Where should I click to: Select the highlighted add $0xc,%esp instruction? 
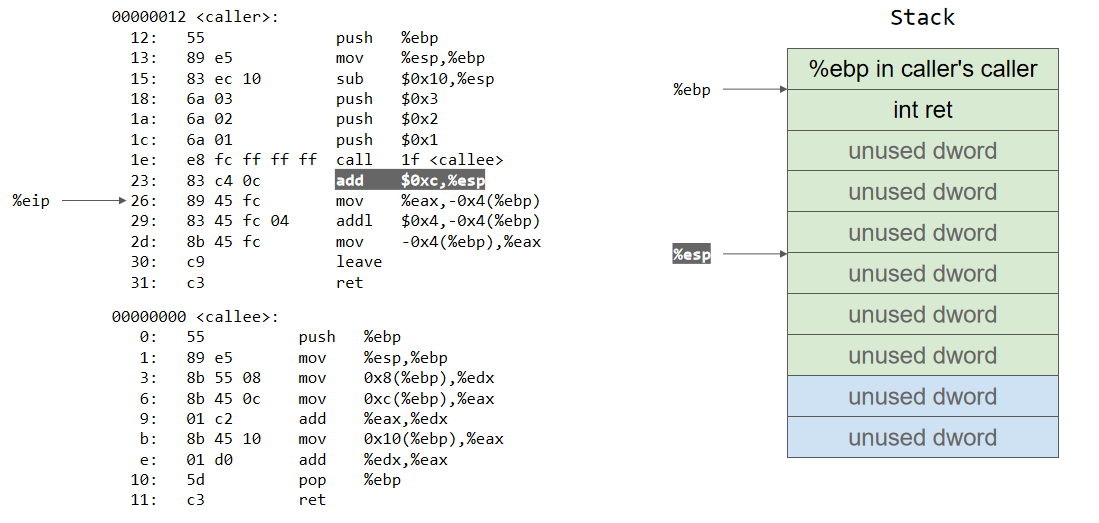410,181
